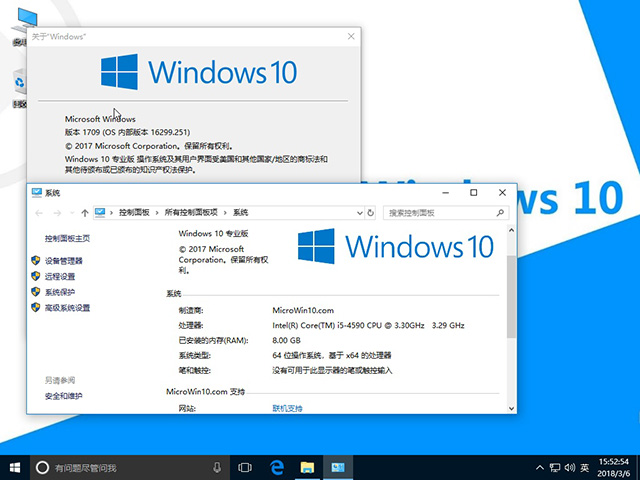The height and width of the screenshot is (480, 640).
Task: Click version 1709 text in About dialog
Action: click(x=127, y=132)
